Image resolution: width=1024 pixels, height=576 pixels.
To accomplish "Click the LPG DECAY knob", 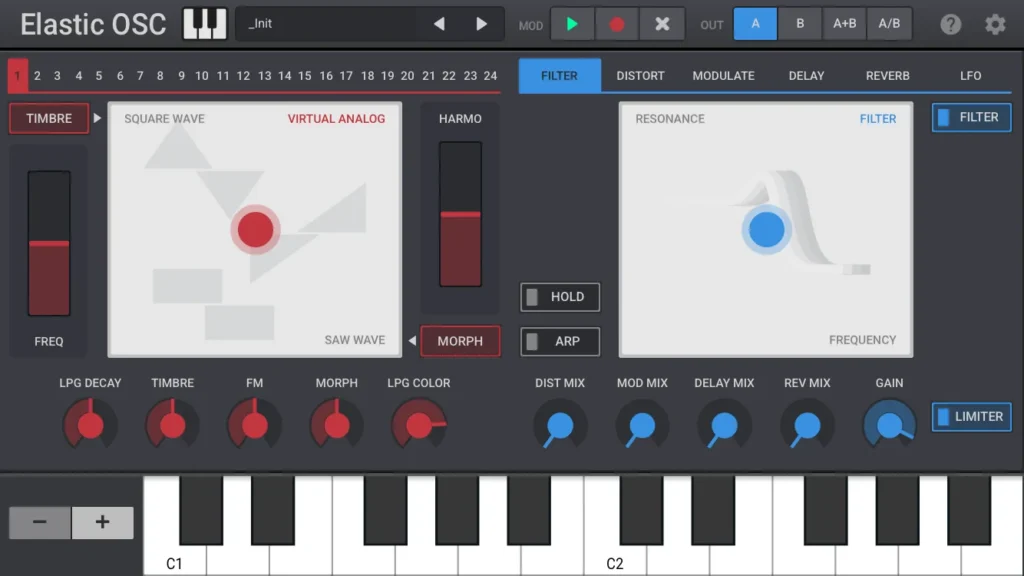I will pyautogui.click(x=90, y=425).
